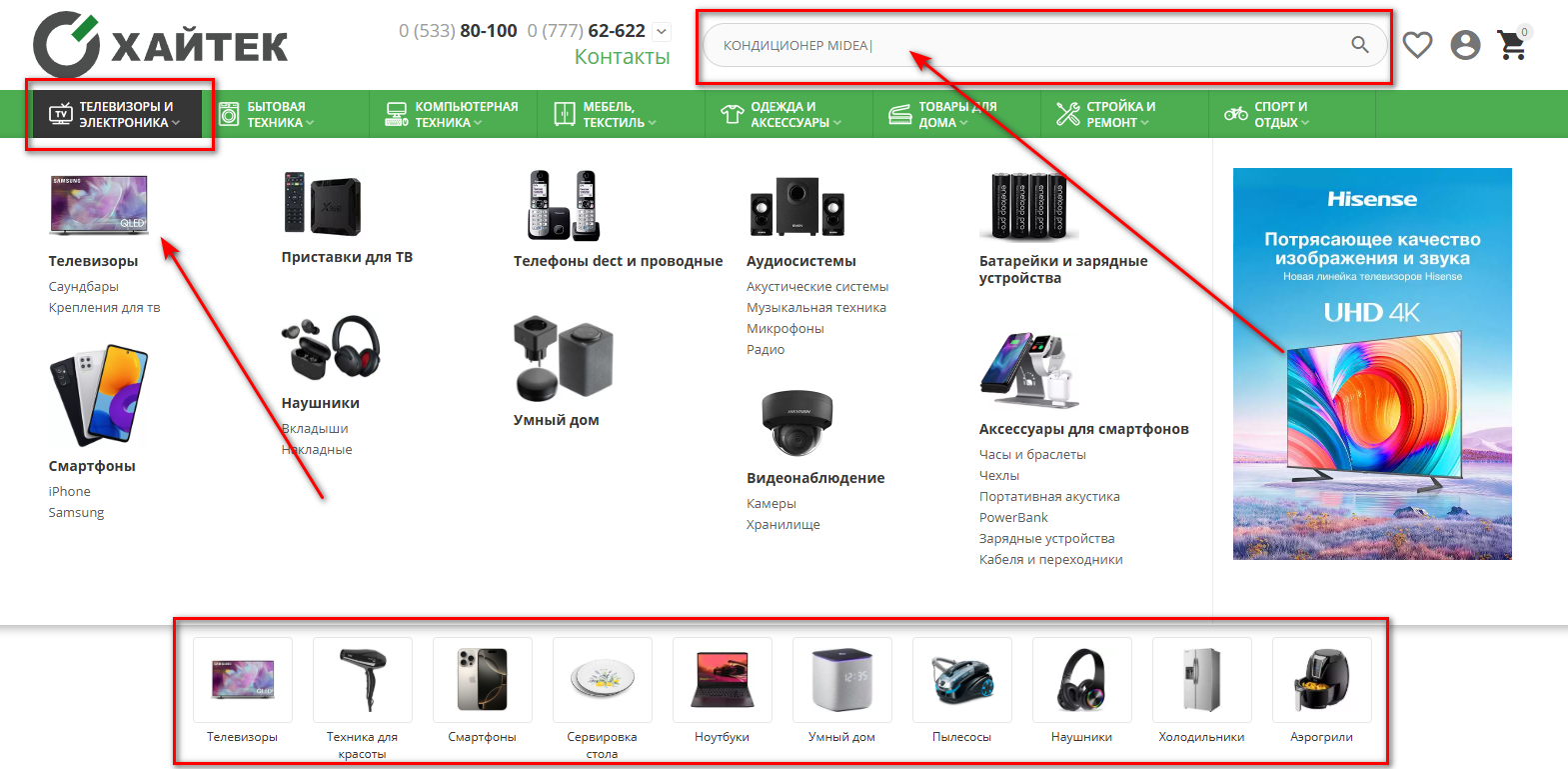Open the Телевизоры heading in the dropdown menu
The image size is (1568, 769).
[x=93, y=261]
